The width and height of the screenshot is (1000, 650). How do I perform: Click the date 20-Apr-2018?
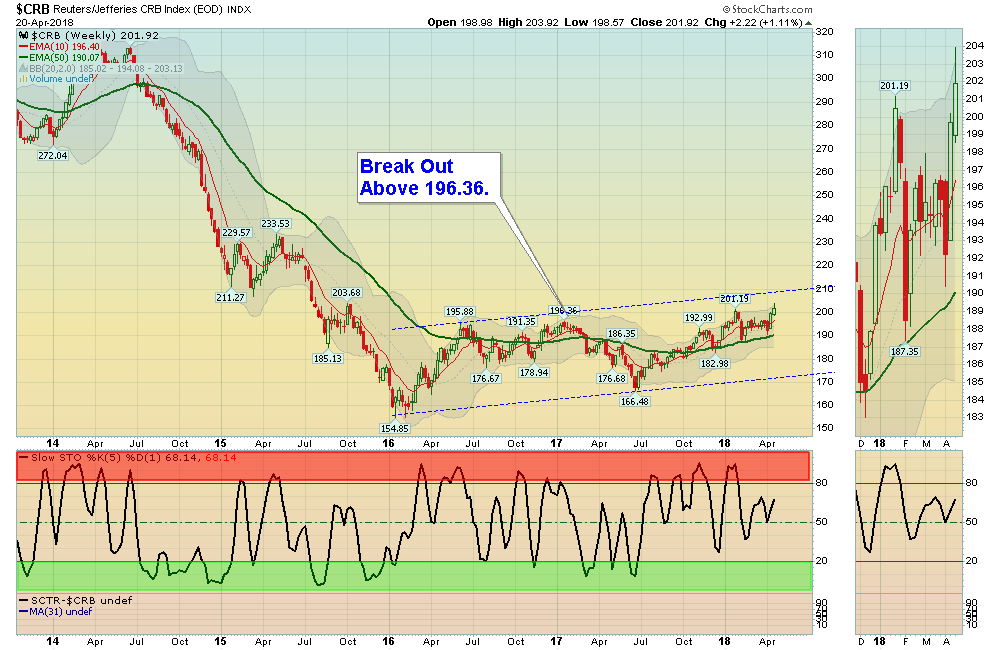click(45, 22)
